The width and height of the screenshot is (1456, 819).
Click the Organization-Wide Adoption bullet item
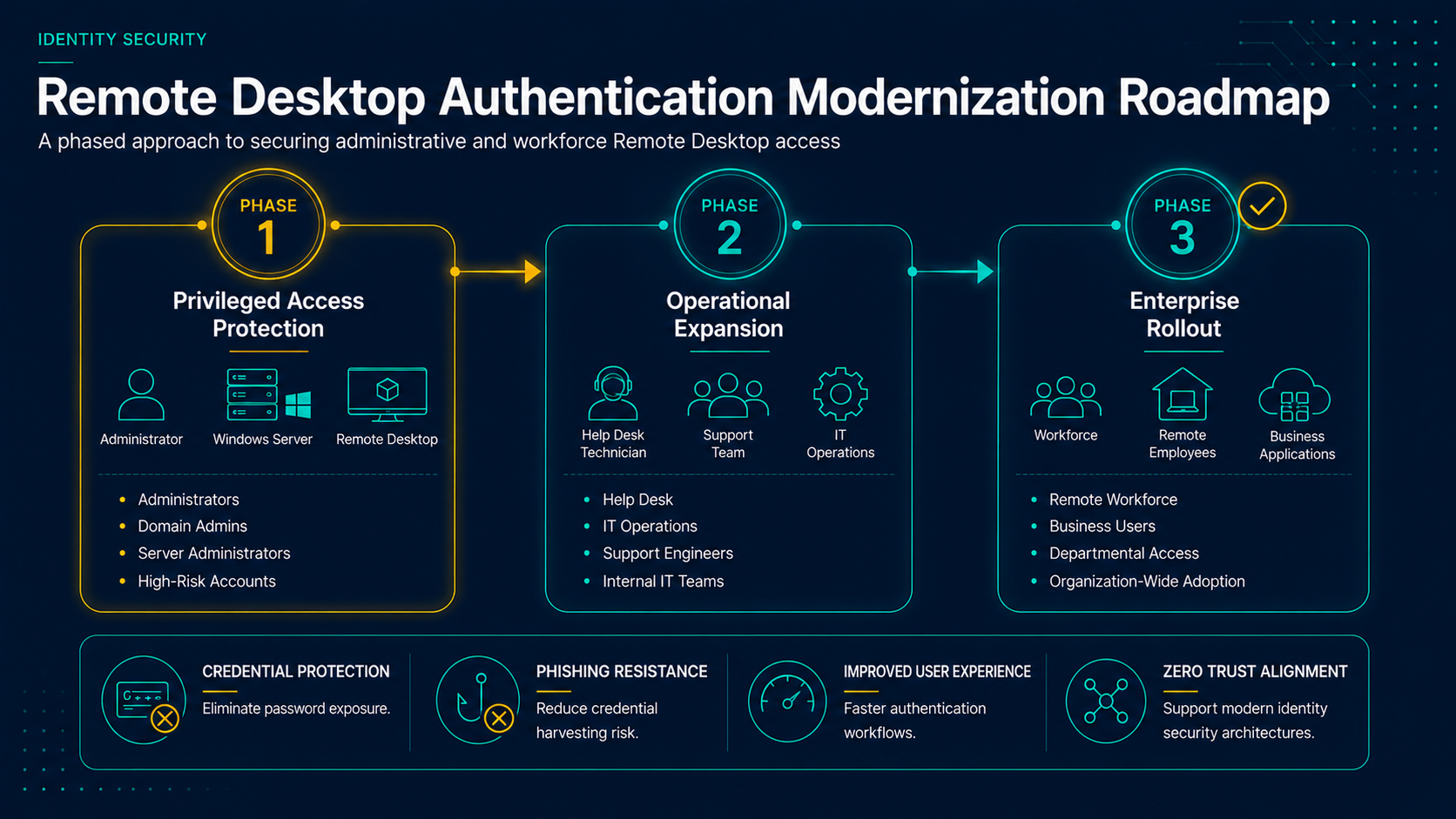[1147, 581]
